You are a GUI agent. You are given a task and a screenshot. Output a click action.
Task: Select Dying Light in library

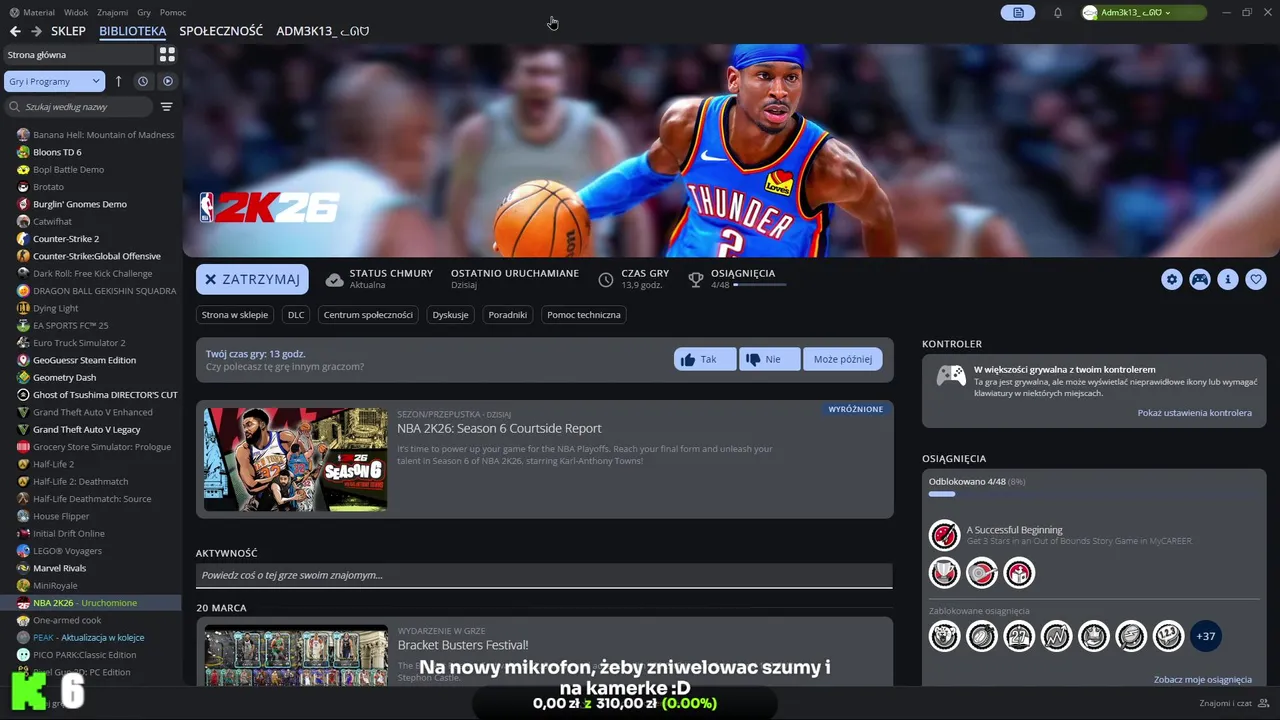pyautogui.click(x=55, y=308)
